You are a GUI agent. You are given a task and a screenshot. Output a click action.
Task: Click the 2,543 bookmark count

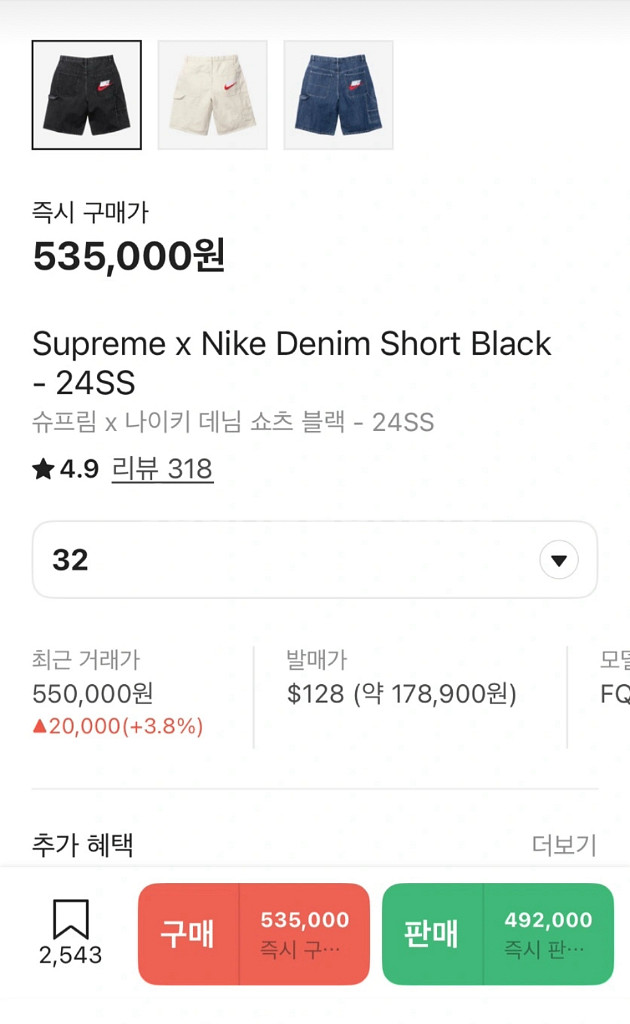tap(71, 955)
